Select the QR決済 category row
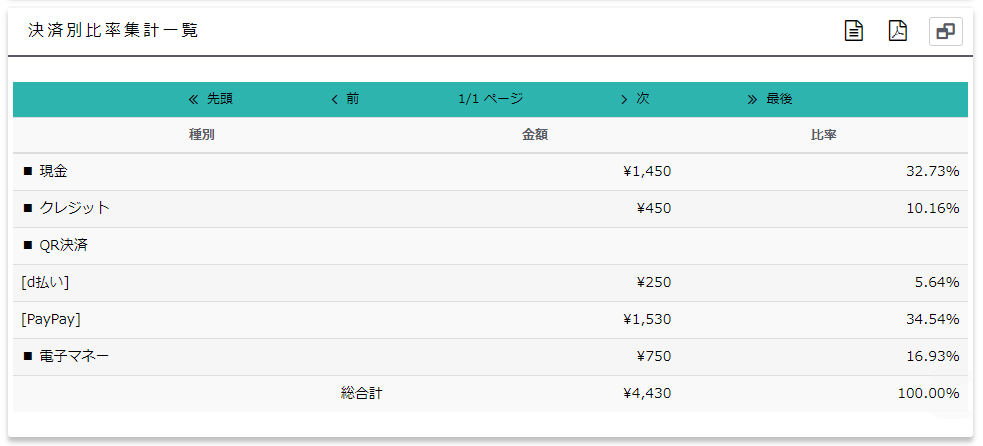The image size is (983, 446). (x=490, y=246)
